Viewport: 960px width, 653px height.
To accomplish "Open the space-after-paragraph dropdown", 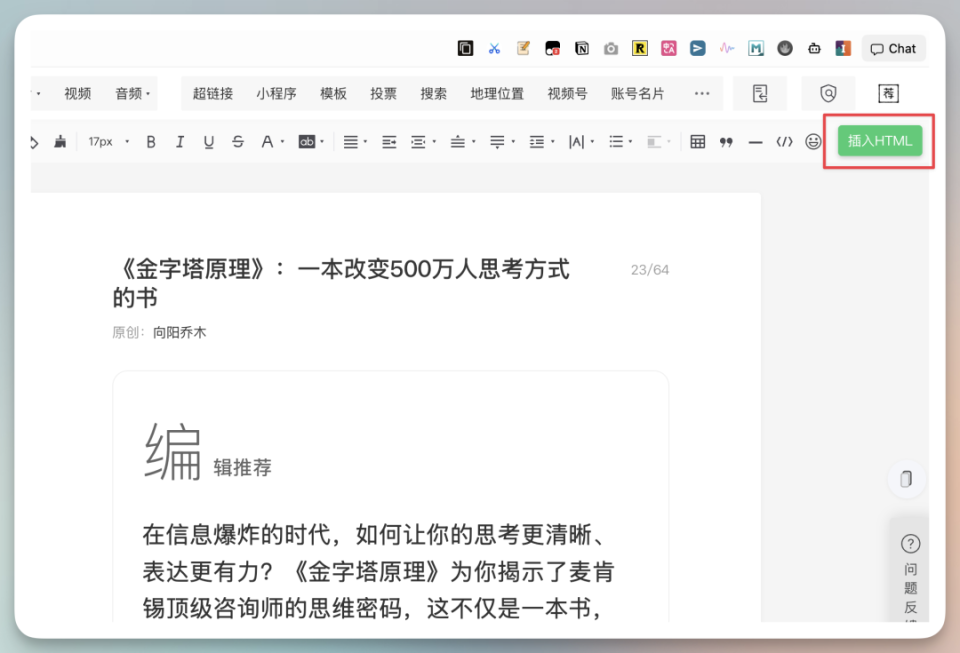I will point(502,142).
